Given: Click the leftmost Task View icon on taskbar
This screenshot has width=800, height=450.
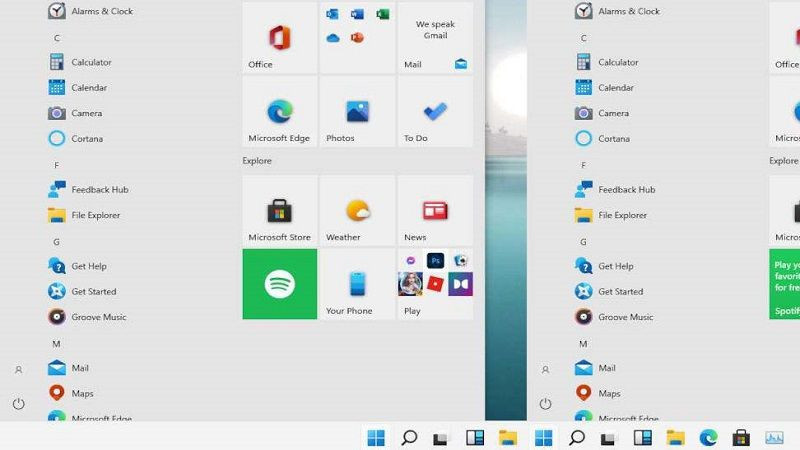Looking at the screenshot, I should 440,438.
